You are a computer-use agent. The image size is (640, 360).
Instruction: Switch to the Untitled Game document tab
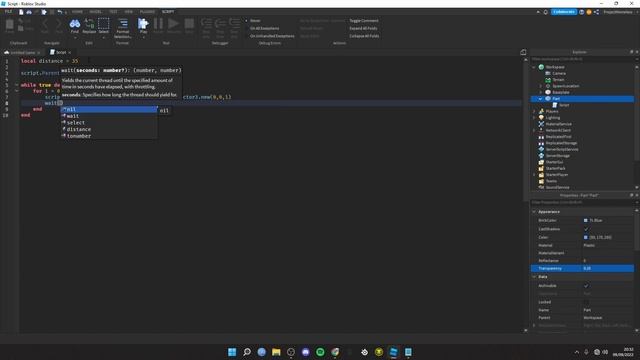(x=22, y=53)
